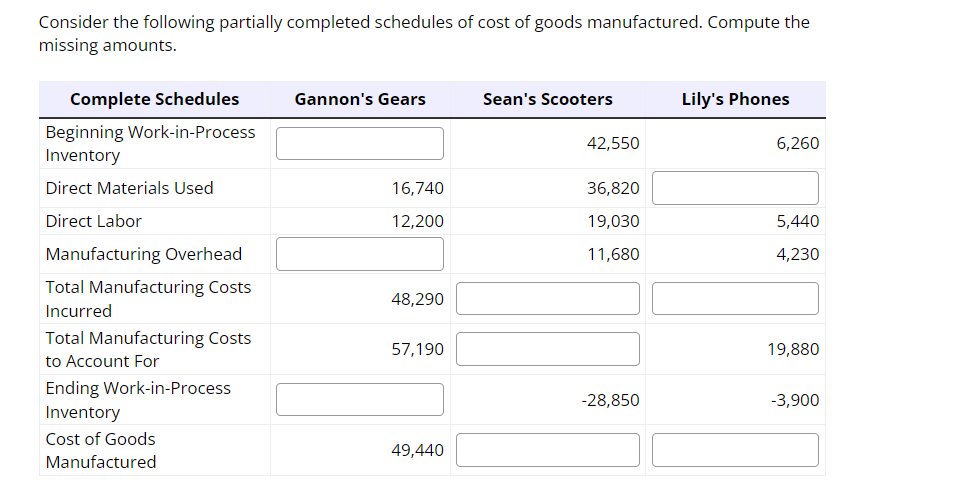Click Sean's Scooters Total Manufacturing Costs Incurred field
Screen dimensions: 970x487
[x=547, y=298]
